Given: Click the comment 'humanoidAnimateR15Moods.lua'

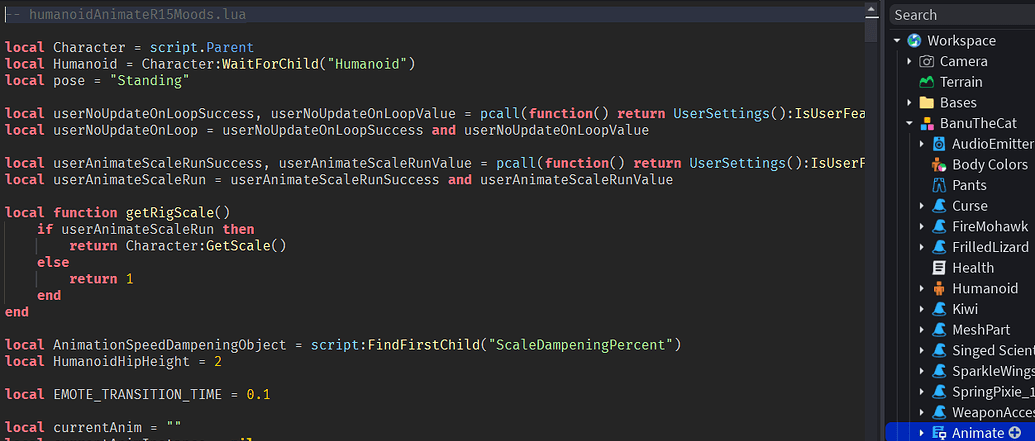Looking at the screenshot, I should click(138, 15).
